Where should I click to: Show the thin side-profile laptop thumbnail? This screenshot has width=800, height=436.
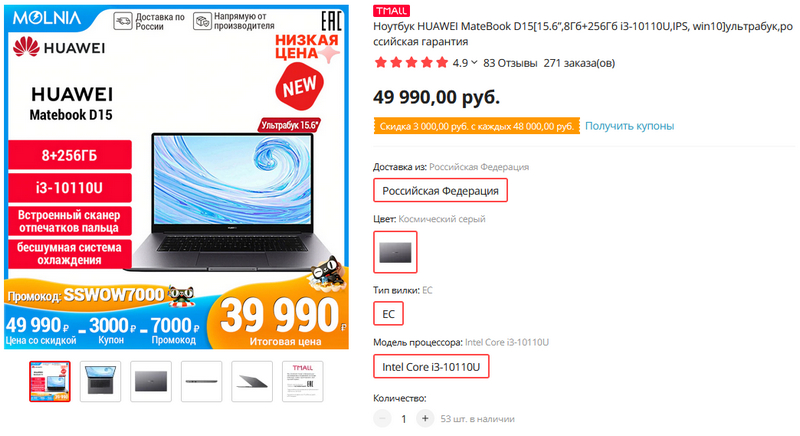(202, 381)
